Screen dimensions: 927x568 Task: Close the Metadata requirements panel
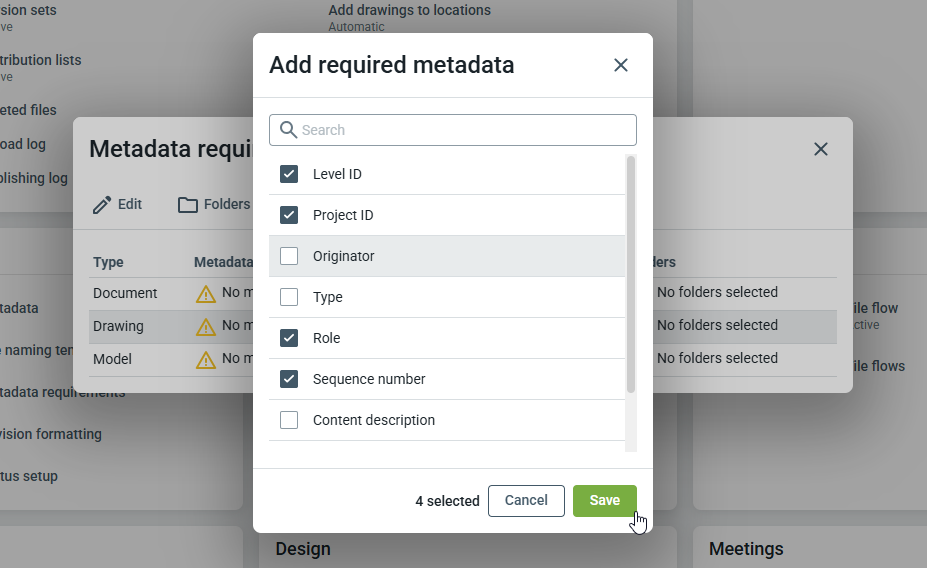[x=821, y=149]
